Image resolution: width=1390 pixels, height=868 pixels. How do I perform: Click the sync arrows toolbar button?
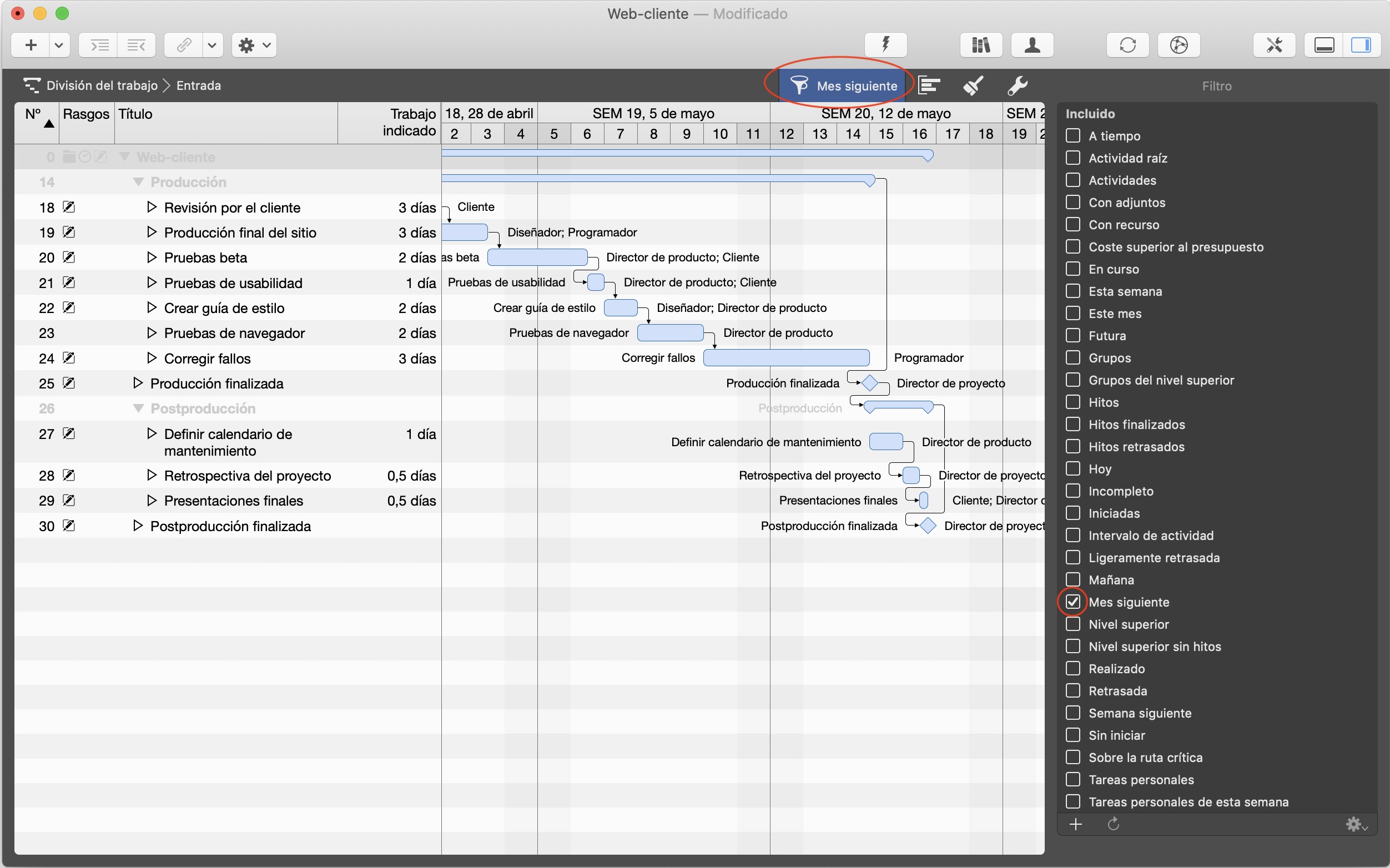pyautogui.click(x=1127, y=45)
